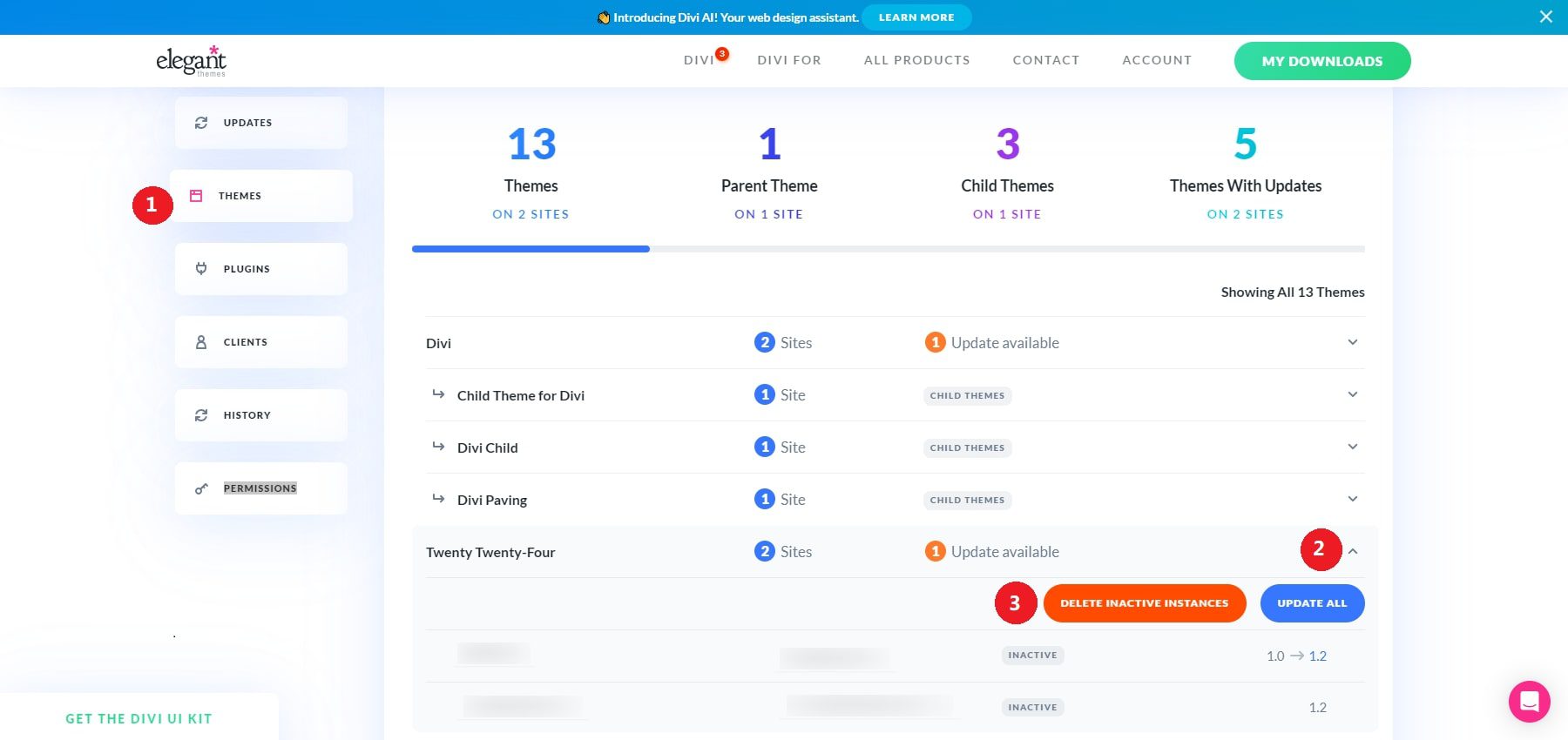Click the Divi row's update count badge

[935, 342]
